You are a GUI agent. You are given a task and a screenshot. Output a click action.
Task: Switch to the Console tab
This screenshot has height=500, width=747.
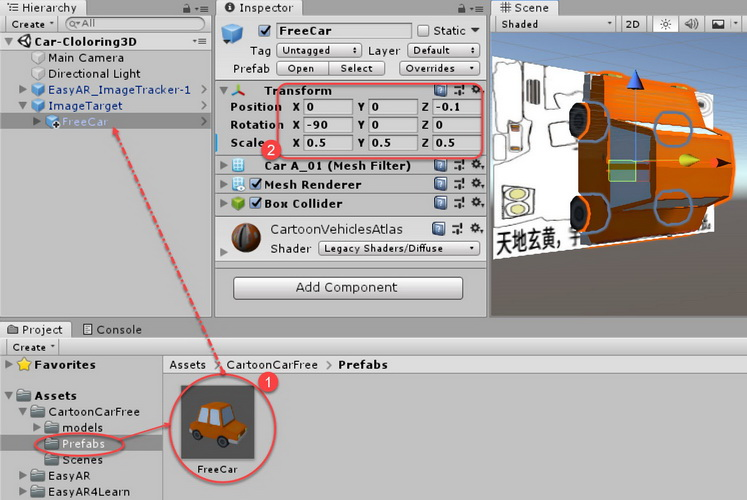click(112, 330)
